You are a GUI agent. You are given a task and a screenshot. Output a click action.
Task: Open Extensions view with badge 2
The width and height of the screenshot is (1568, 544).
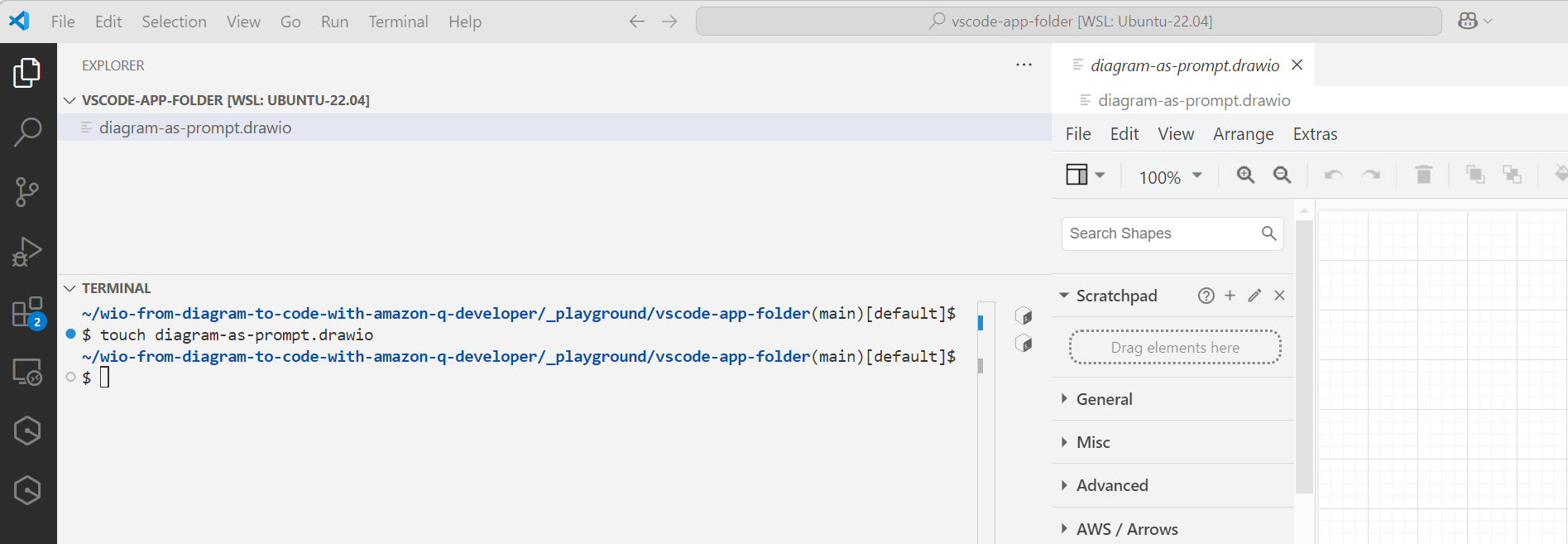(x=27, y=313)
